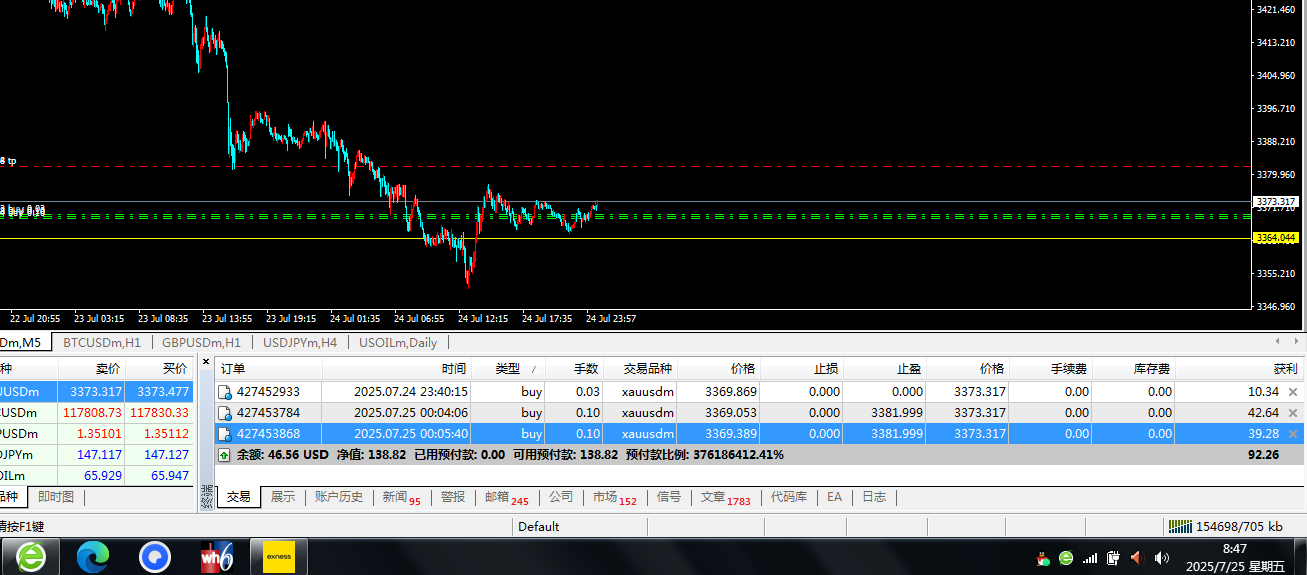The width and height of the screenshot is (1307, 575).
Task: Close the terminal panel with its X button
Action: coord(206,361)
